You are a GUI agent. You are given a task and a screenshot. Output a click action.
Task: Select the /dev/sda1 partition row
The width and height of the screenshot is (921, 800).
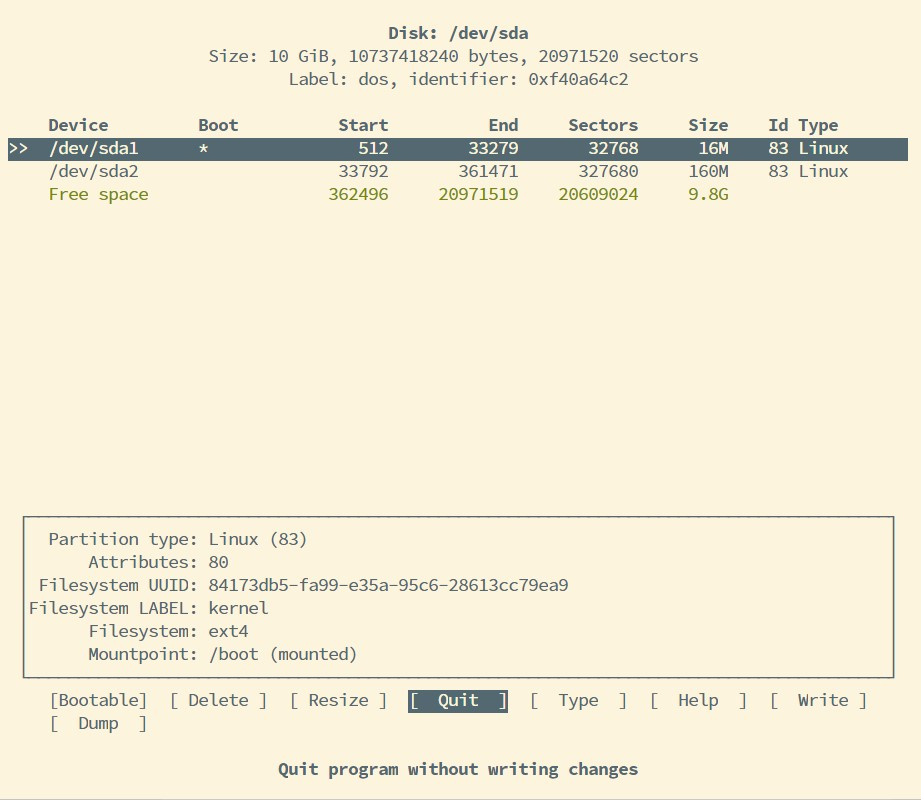[458, 149]
